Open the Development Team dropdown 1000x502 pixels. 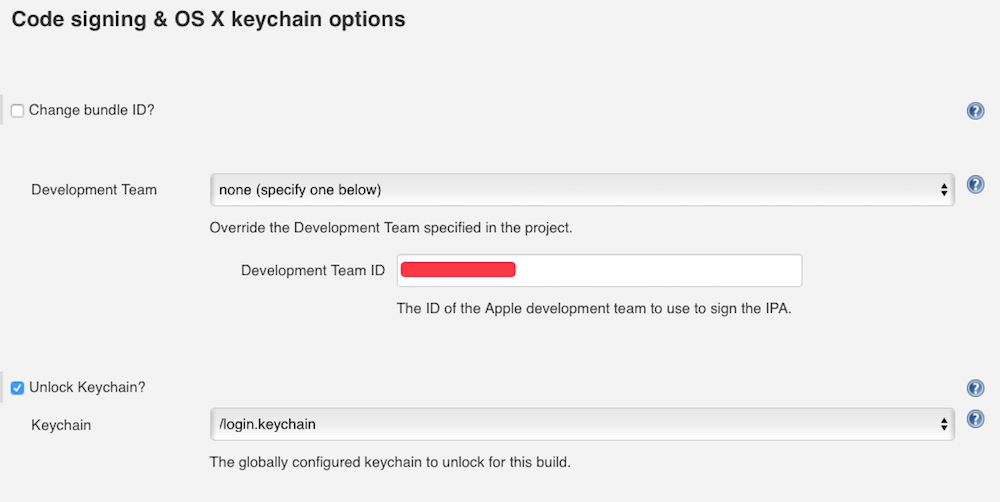tap(580, 189)
